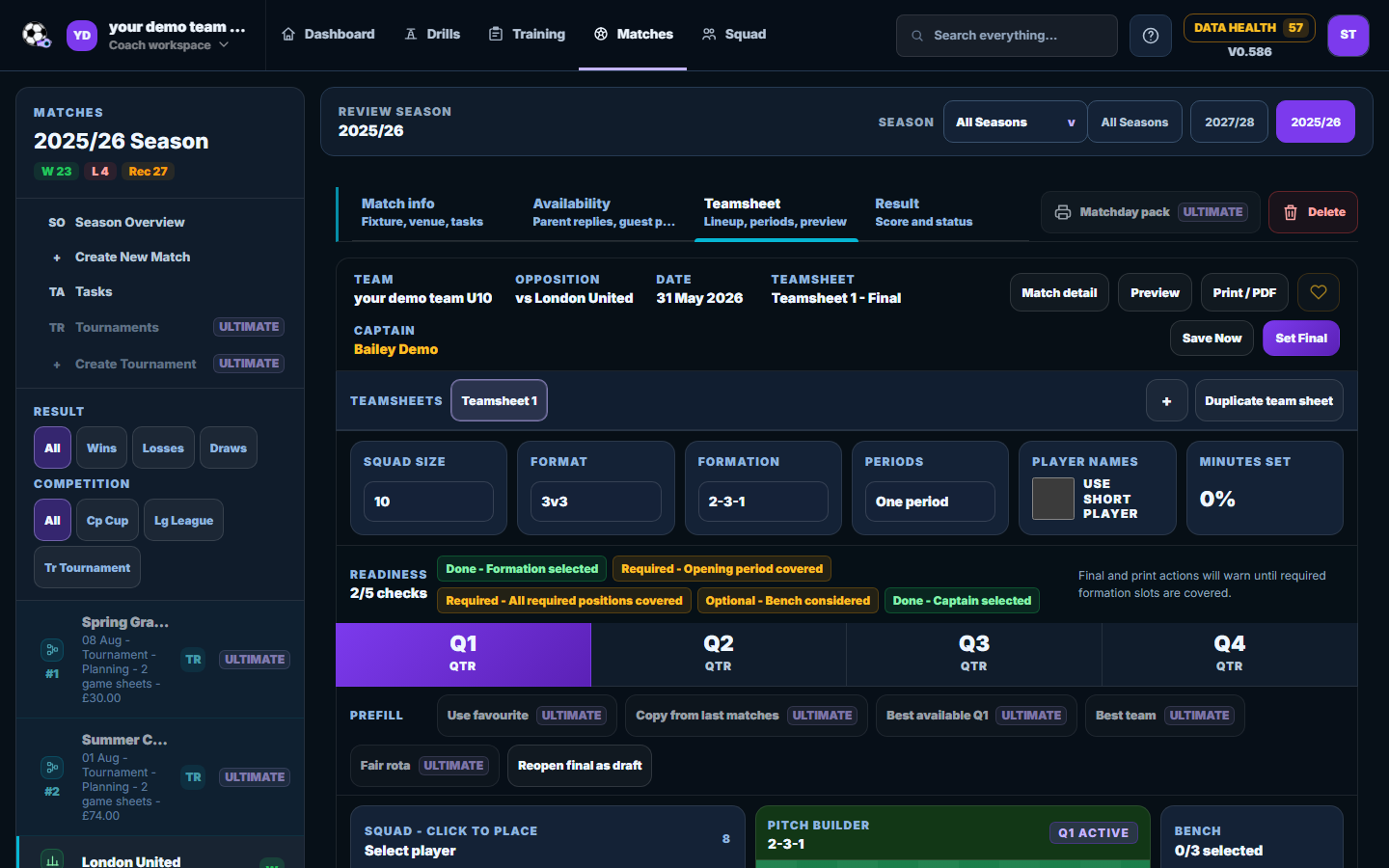The width and height of the screenshot is (1389, 868).
Task: Click Print / PDF
Action: pos(1244,292)
